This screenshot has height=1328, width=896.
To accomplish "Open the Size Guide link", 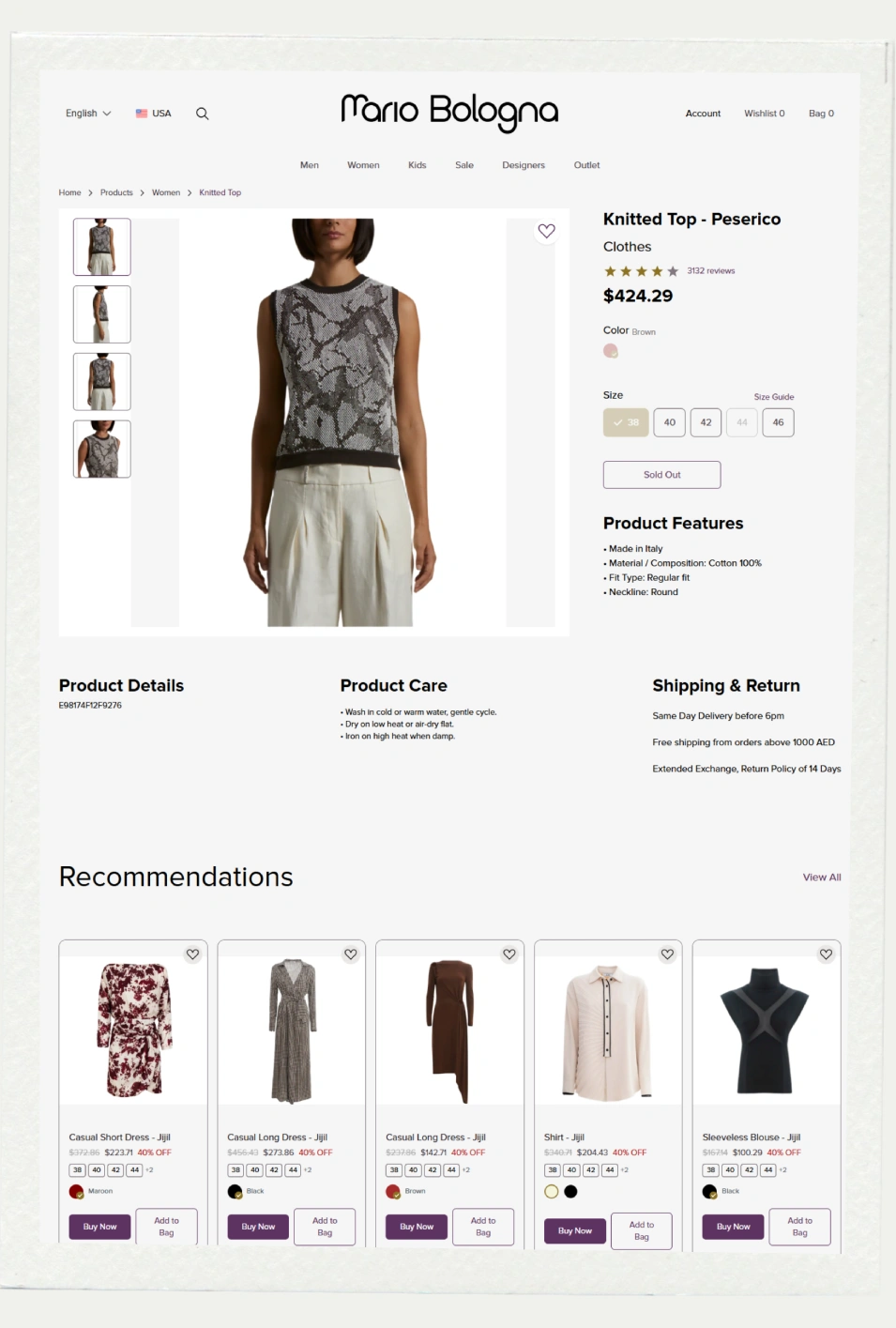I will tap(774, 397).
